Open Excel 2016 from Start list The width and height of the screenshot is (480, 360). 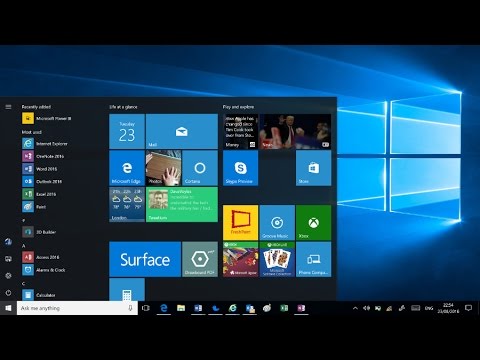click(39, 194)
